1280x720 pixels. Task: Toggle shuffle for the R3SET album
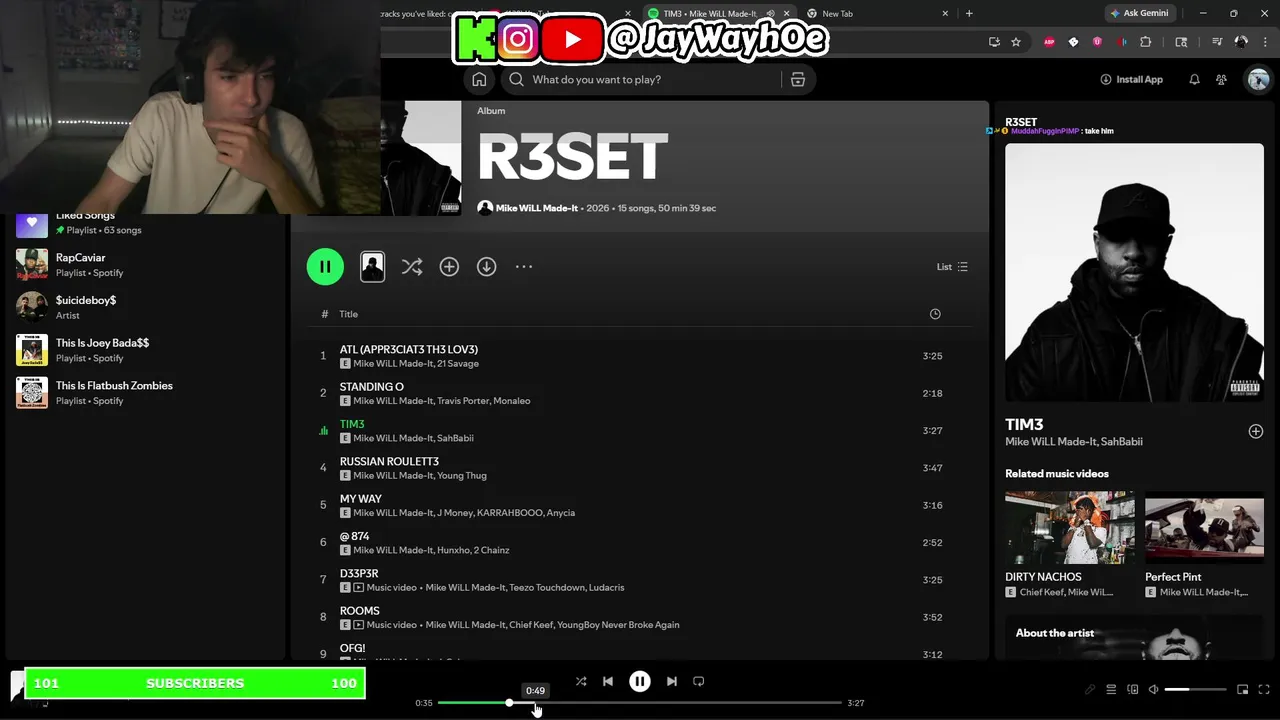tap(411, 267)
